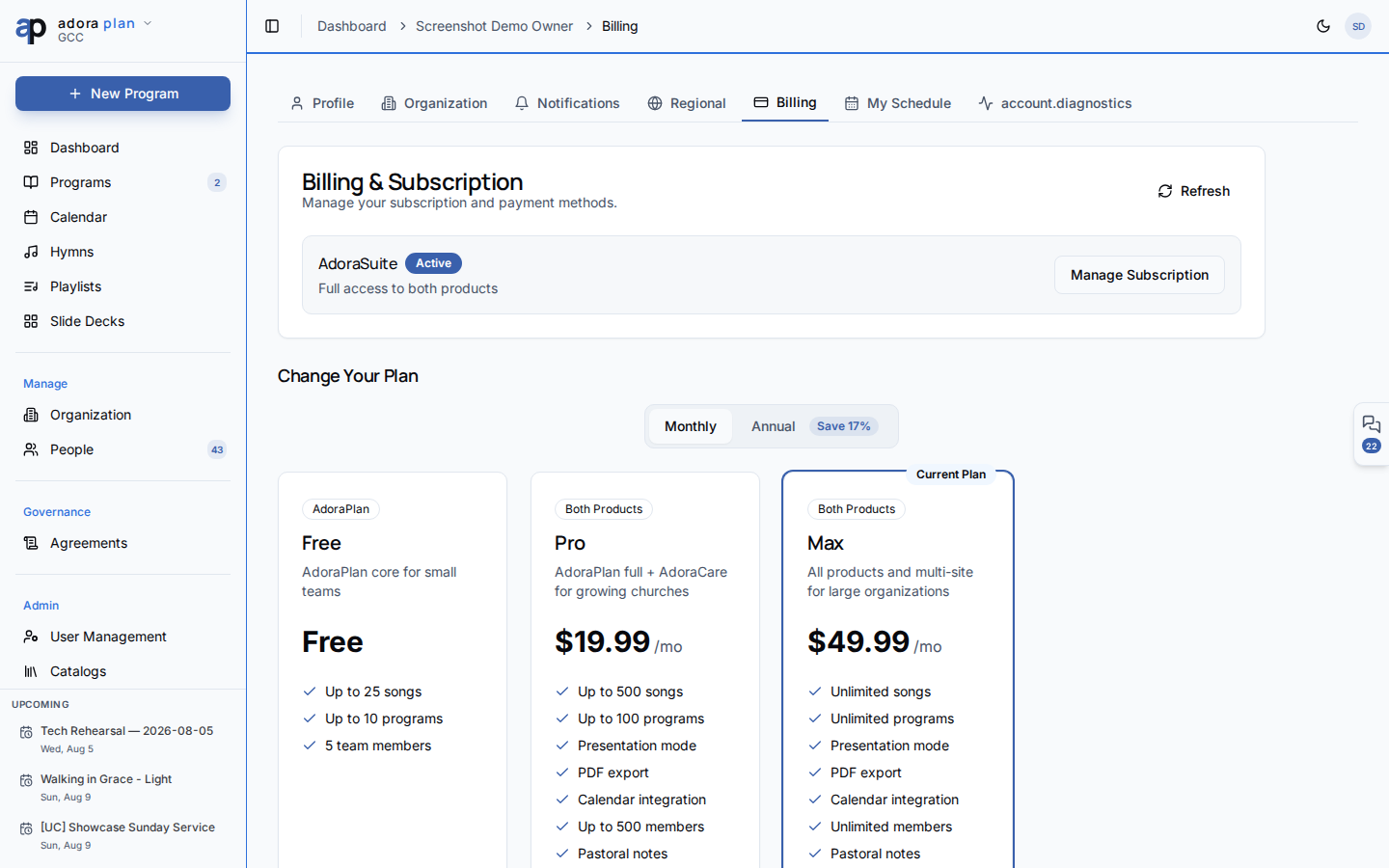Click the Calendar sidebar icon
Image resolution: width=1389 pixels, height=868 pixels.
[x=31, y=217]
